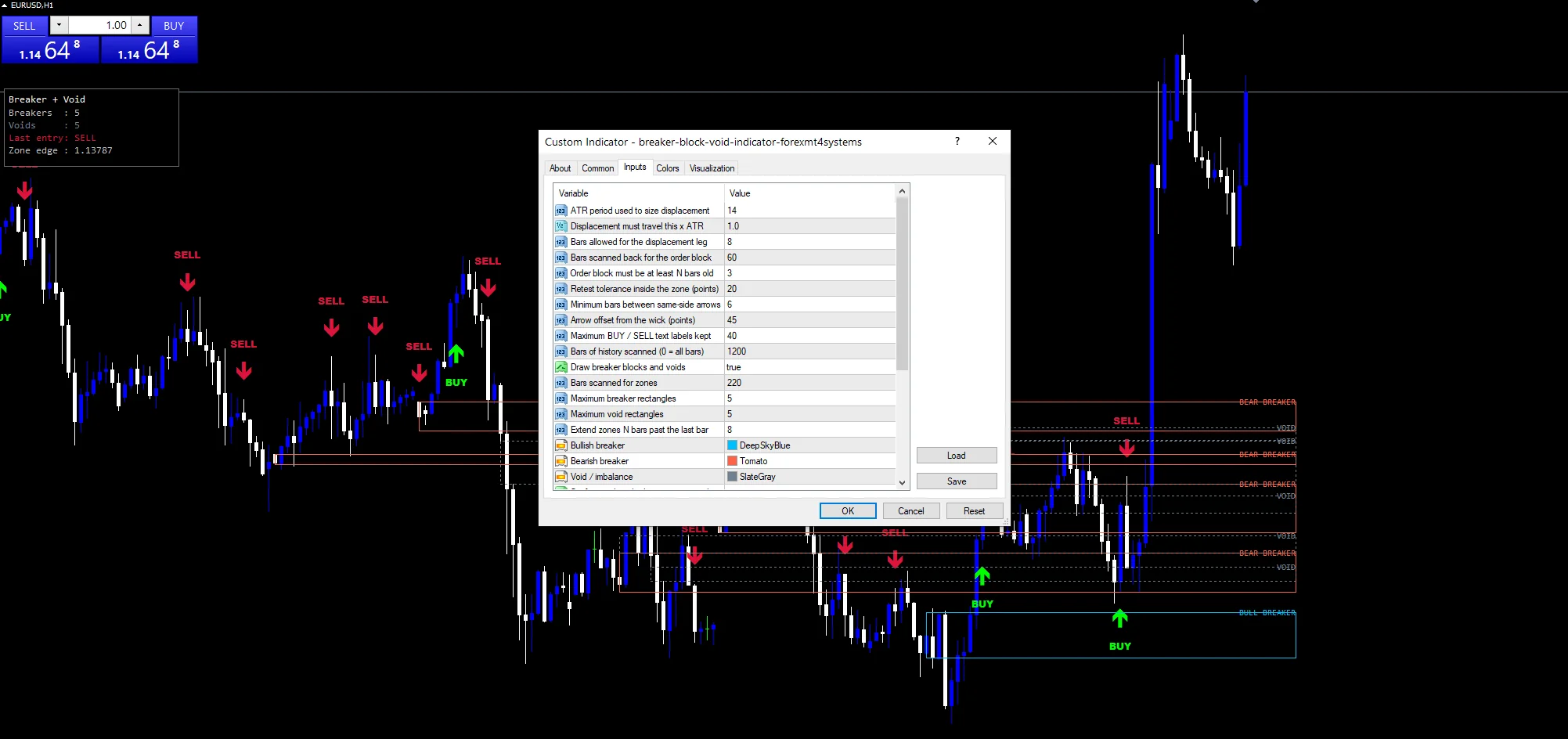The width and height of the screenshot is (1568, 739).
Task: Click the Displacement ATR double-type icon
Action: point(561,226)
